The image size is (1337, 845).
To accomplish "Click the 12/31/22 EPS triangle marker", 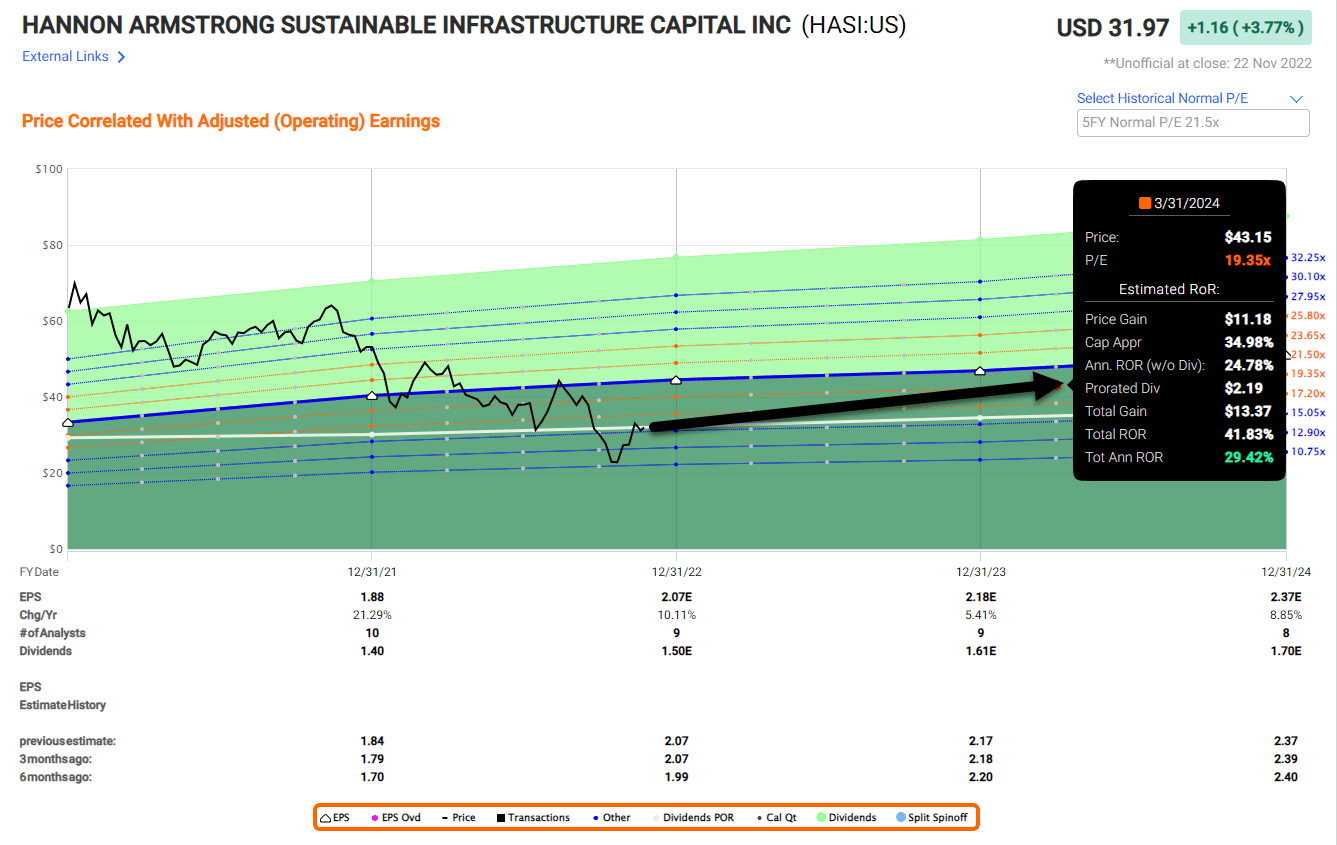I will pyautogui.click(x=676, y=380).
